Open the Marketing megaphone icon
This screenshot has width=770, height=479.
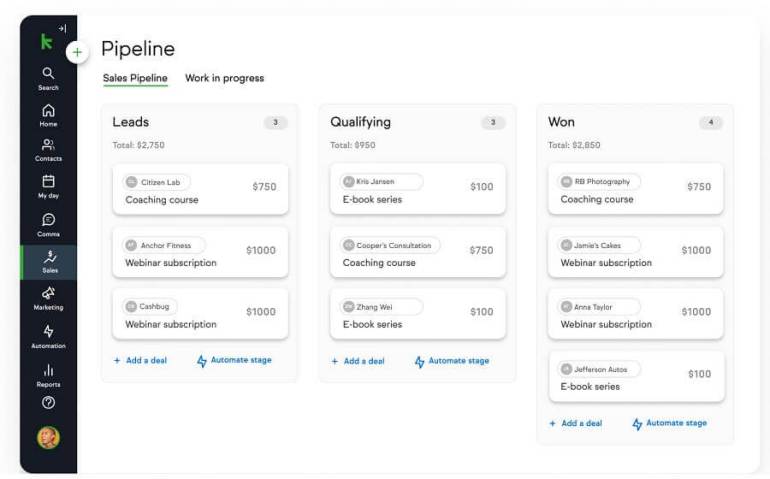pyautogui.click(x=48, y=297)
